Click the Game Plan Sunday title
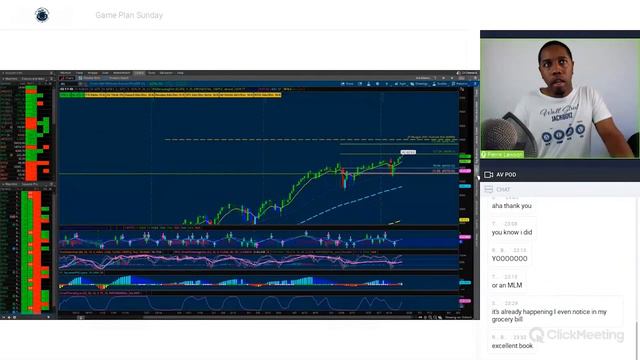 click(129, 15)
